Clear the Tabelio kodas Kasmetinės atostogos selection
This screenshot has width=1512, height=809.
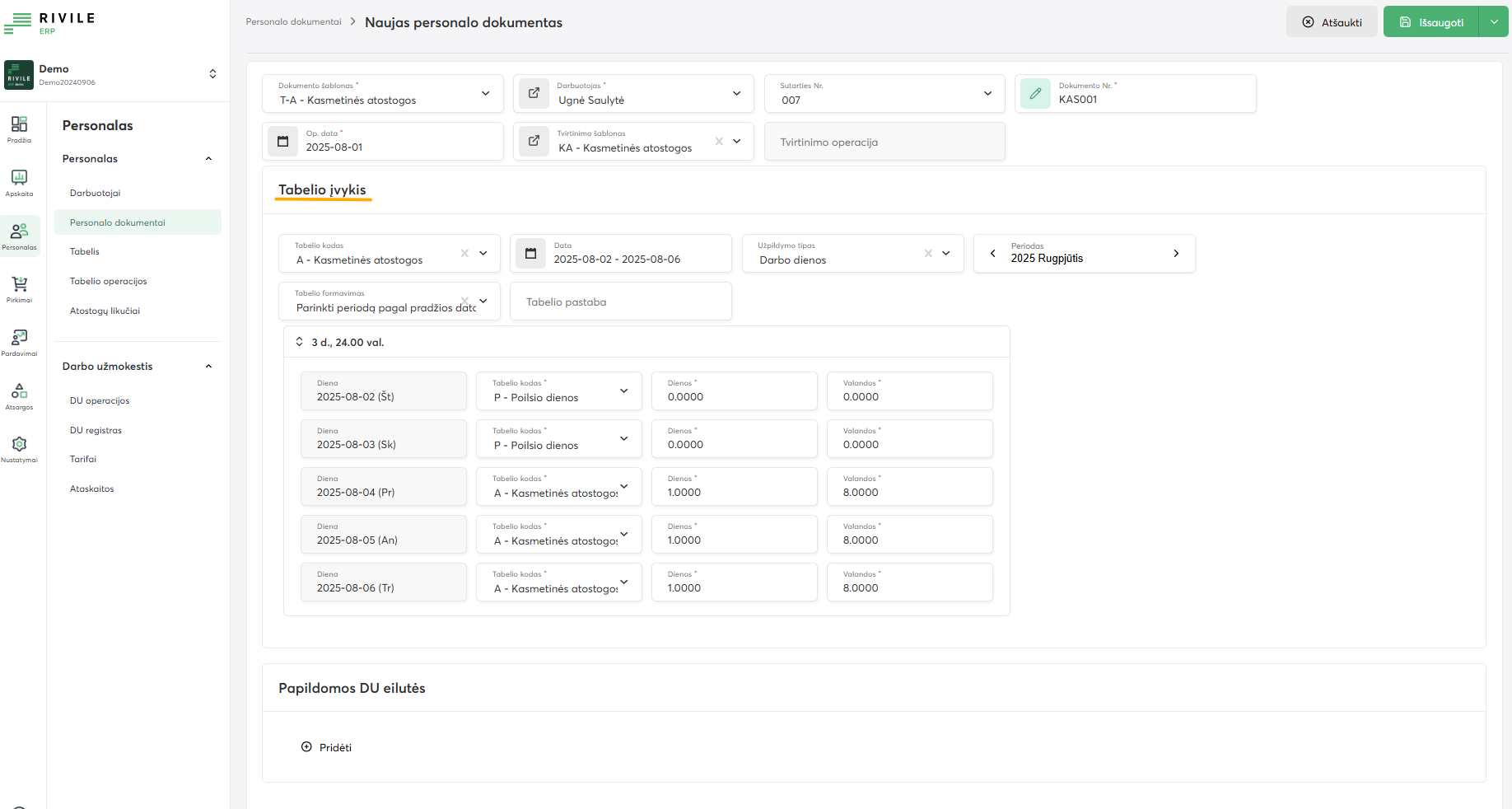tap(464, 254)
